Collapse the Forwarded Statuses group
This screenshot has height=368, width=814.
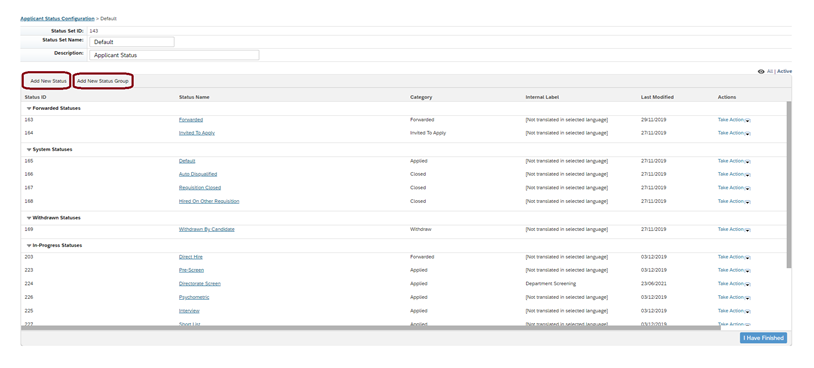point(29,108)
